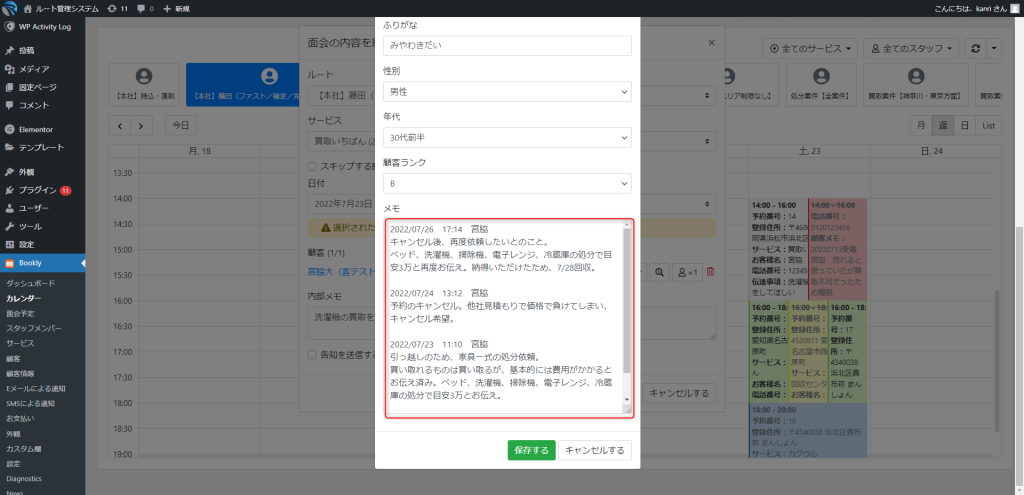Switch calendar to List view
The height and width of the screenshot is (495, 1024).
[989, 126]
